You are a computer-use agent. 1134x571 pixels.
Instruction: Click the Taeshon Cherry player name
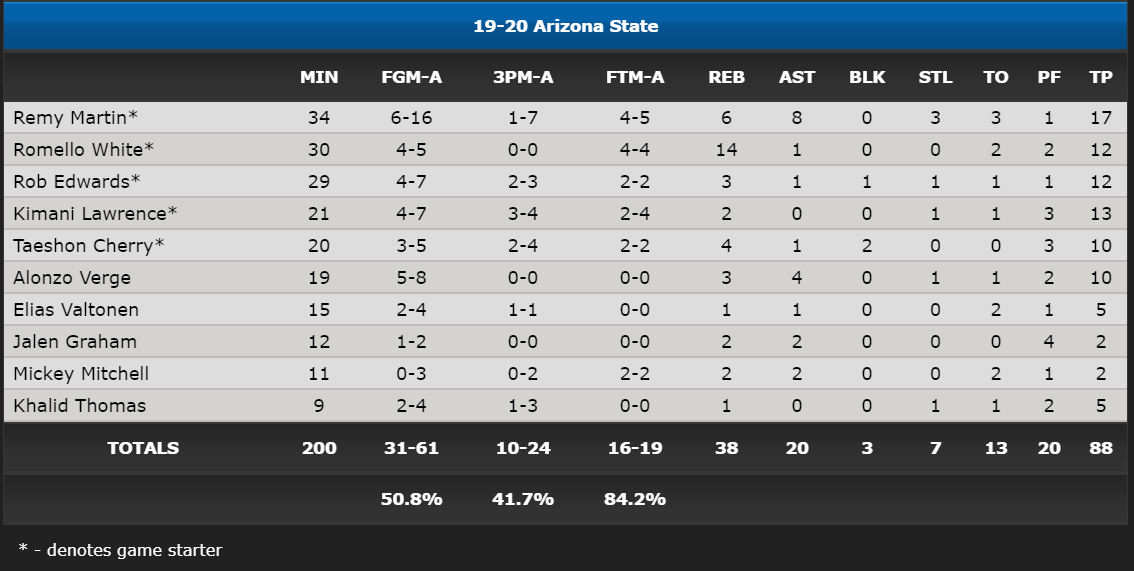[x=88, y=246]
